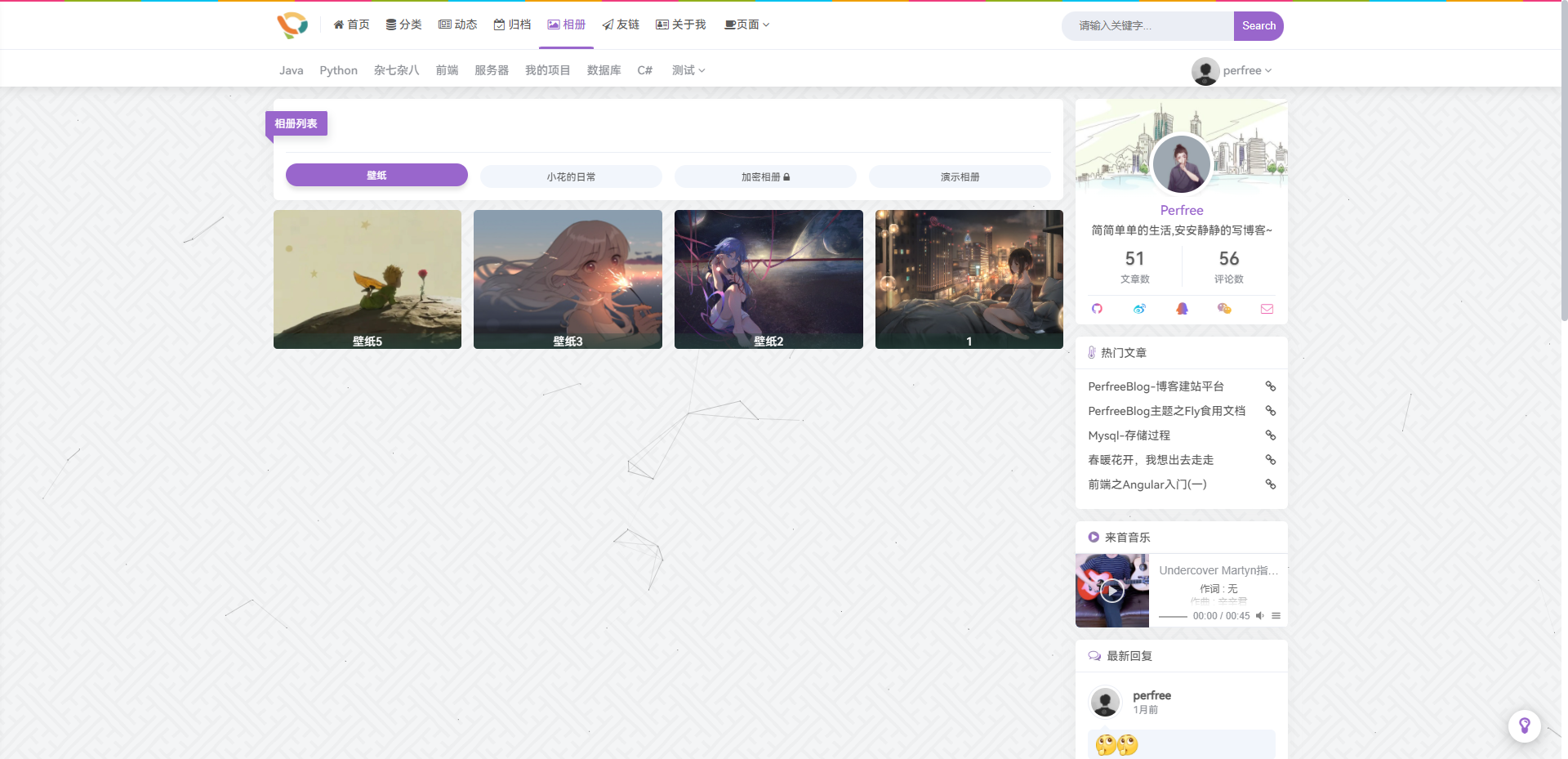1568x759 pixels.
Task: Click the music player progress bar
Action: 1173,616
